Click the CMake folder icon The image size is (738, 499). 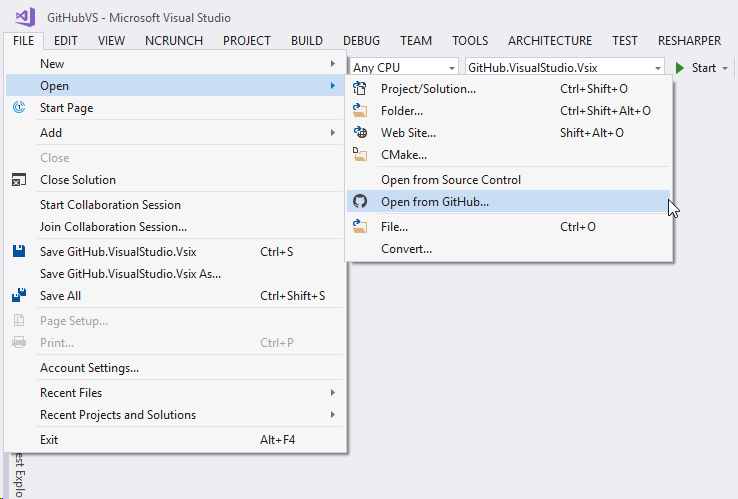pyautogui.click(x=360, y=154)
